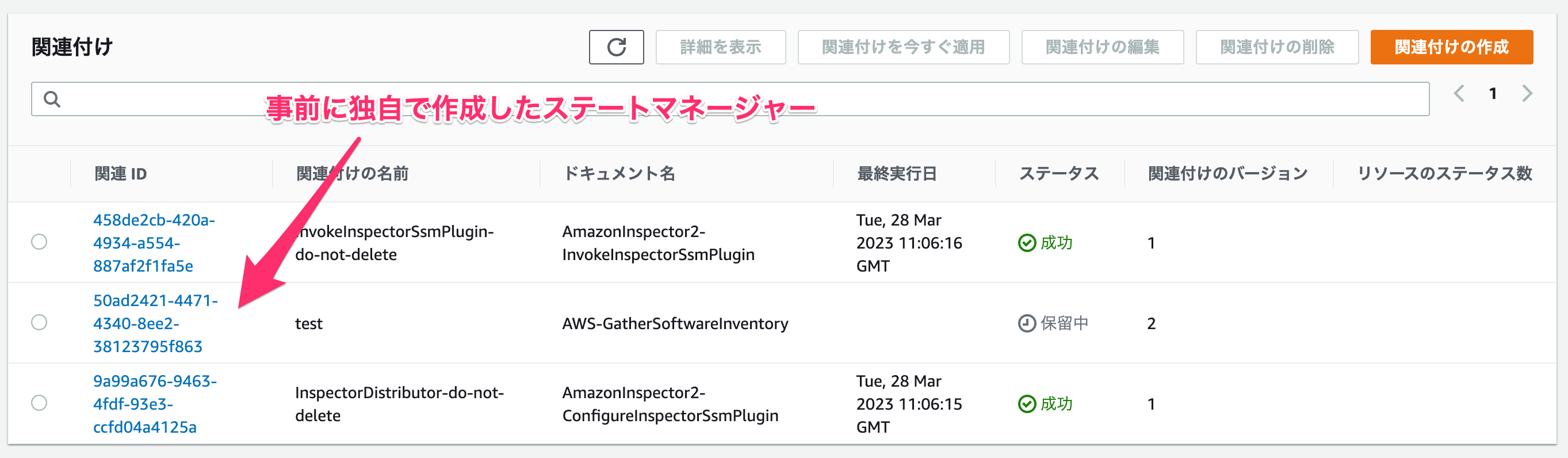Screen dimensions: 1568x458
Task: Open association link 50ad2421-4471-4340-8ee2-38123795f863
Action: pos(155,323)
